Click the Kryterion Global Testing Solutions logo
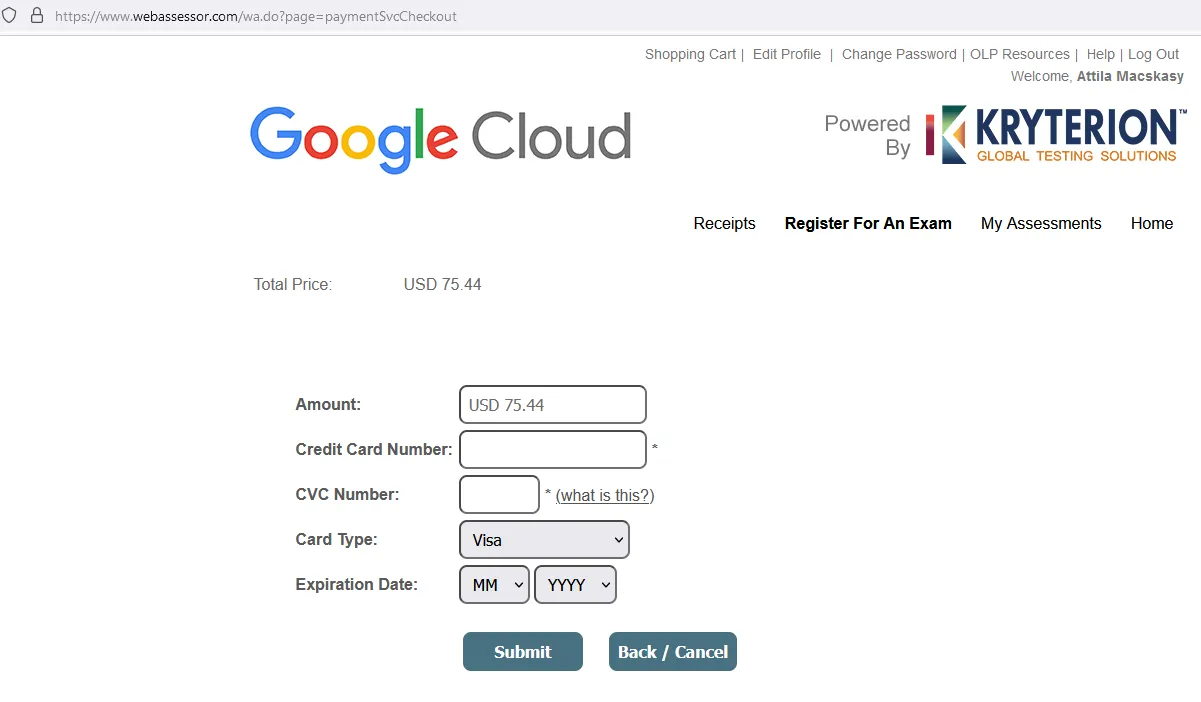The width and height of the screenshot is (1201, 702). point(1055,135)
